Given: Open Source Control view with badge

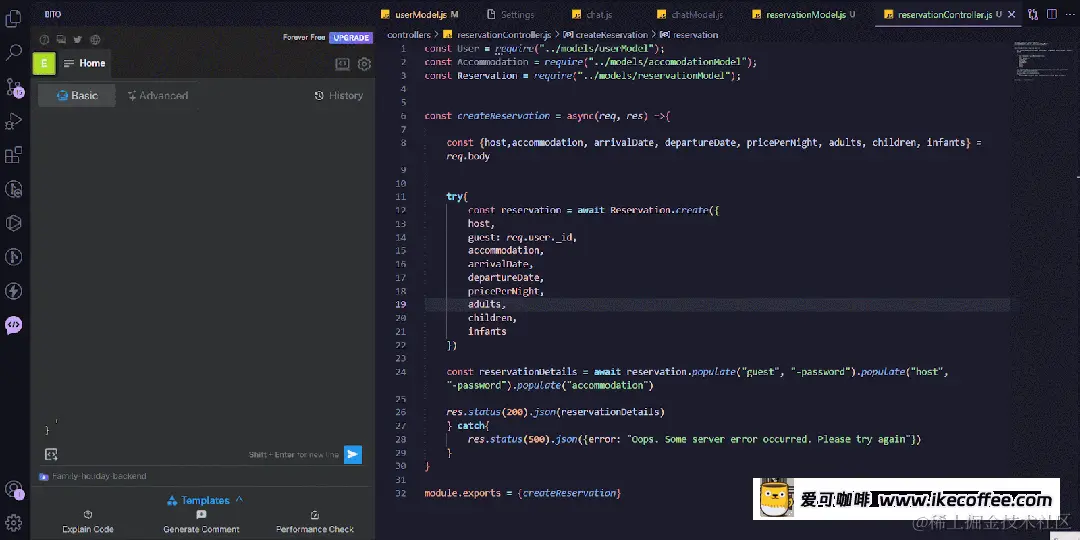Looking at the screenshot, I should (14, 87).
